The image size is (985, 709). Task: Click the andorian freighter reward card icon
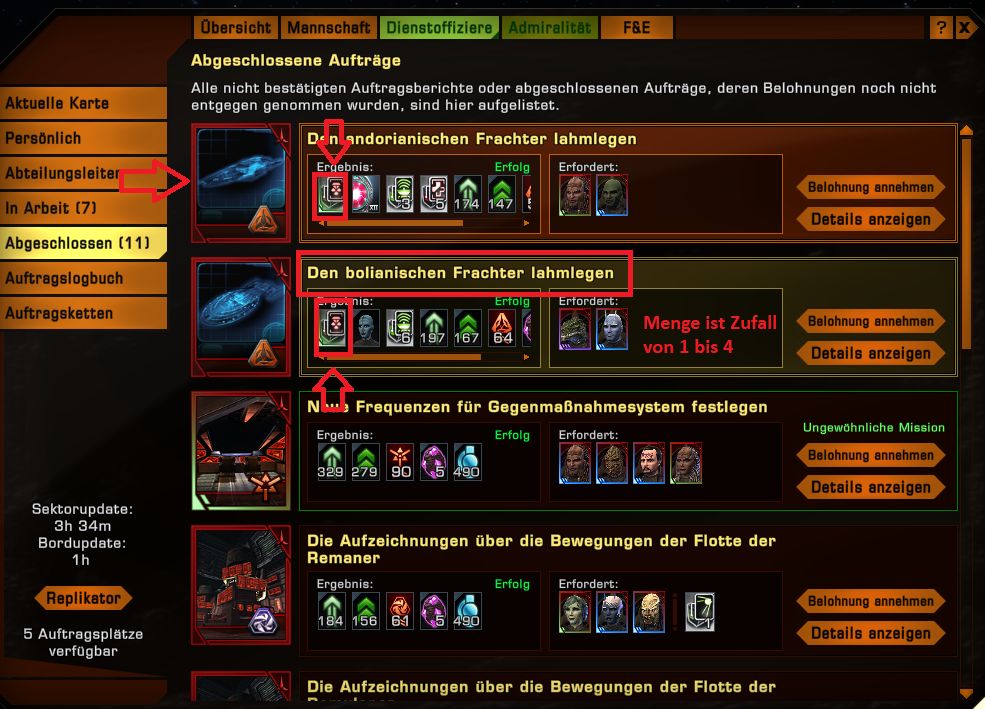(x=331, y=193)
